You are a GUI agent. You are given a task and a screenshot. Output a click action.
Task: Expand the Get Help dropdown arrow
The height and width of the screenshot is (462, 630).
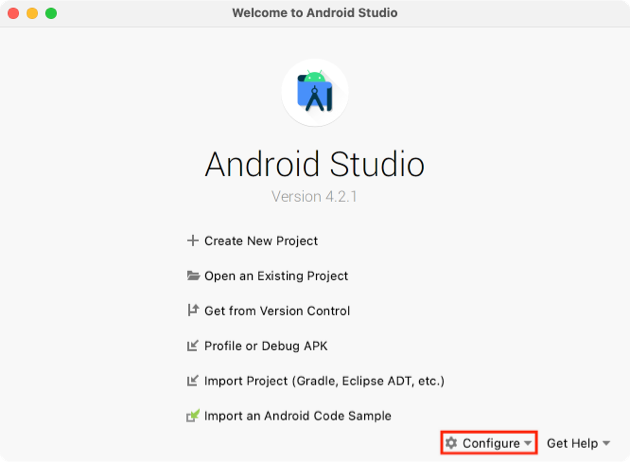click(x=606, y=444)
